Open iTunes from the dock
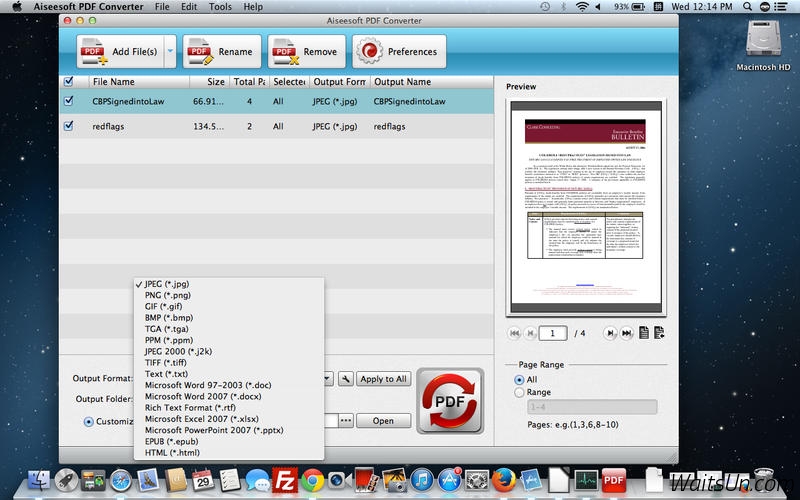This screenshot has width=800, height=500. [x=421, y=480]
